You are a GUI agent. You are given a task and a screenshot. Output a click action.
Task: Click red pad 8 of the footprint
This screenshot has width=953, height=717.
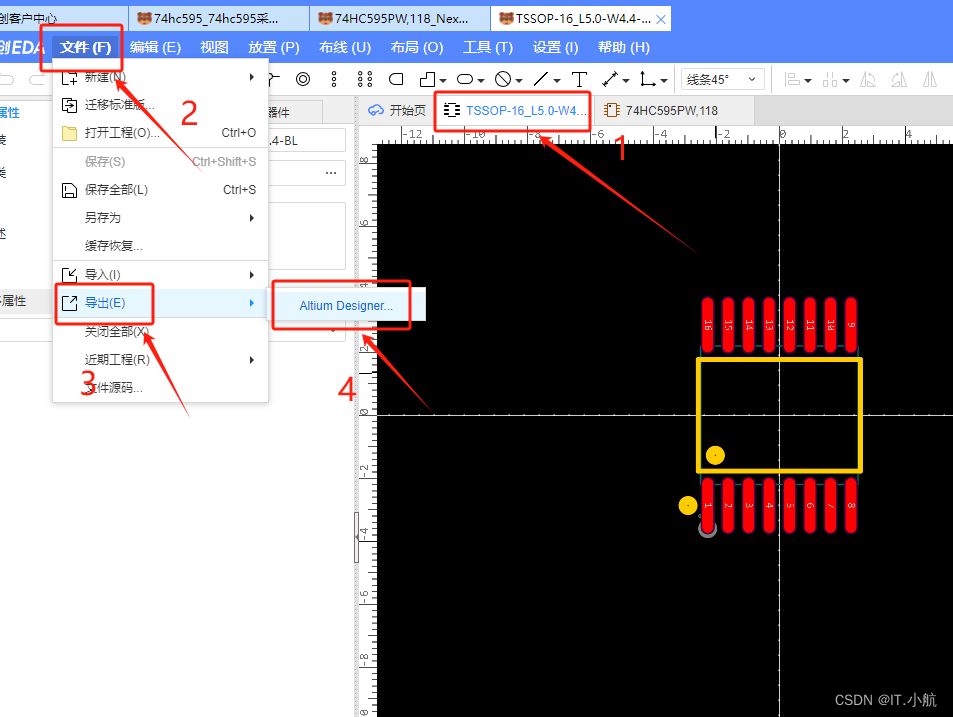[x=851, y=506]
